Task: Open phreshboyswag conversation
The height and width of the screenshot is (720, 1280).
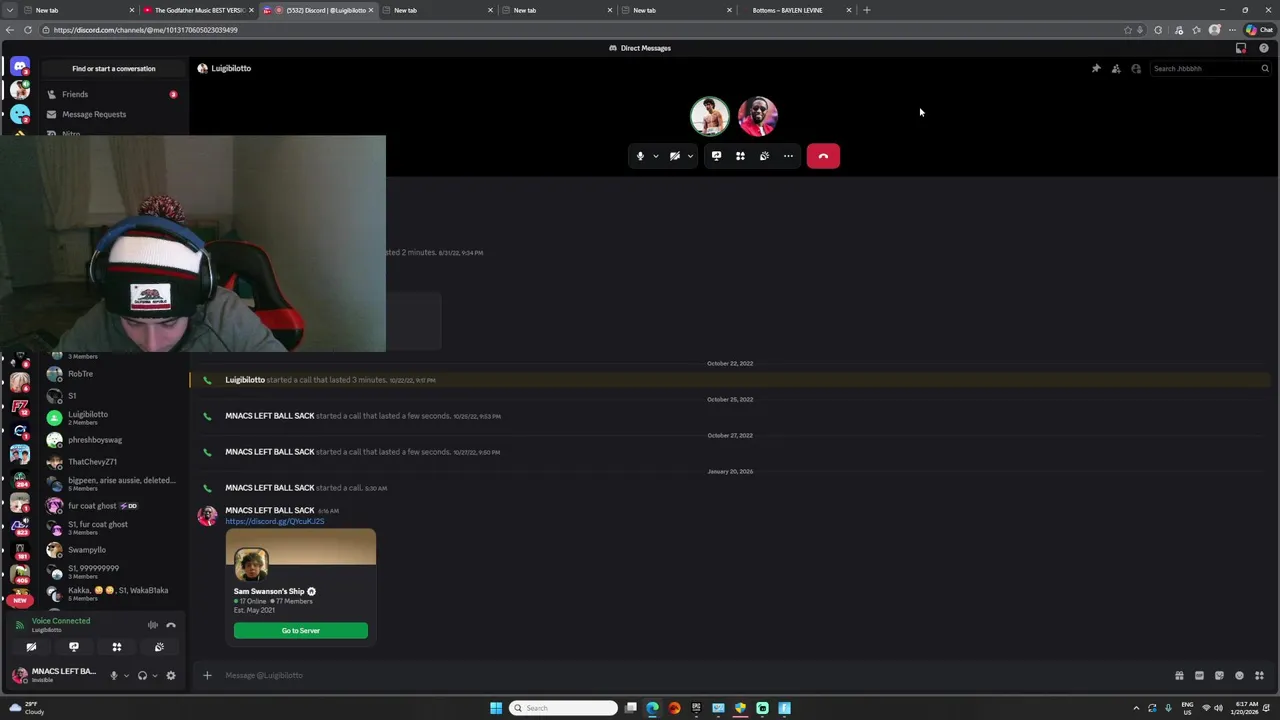Action: click(113, 440)
